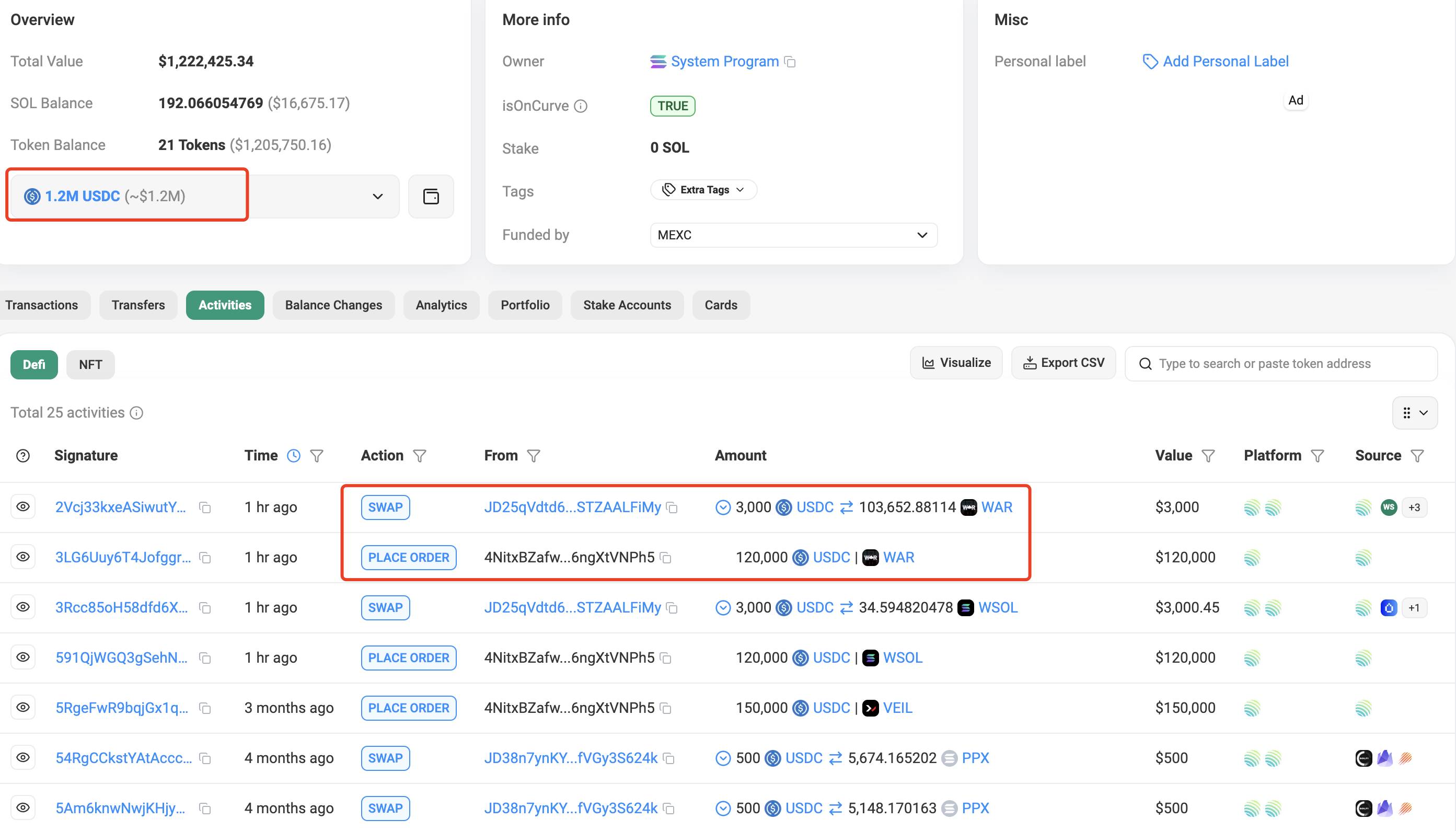The image size is (1456, 831).
Task: Copy signature 2Vcj33kxeASiwutY
Action: click(205, 507)
